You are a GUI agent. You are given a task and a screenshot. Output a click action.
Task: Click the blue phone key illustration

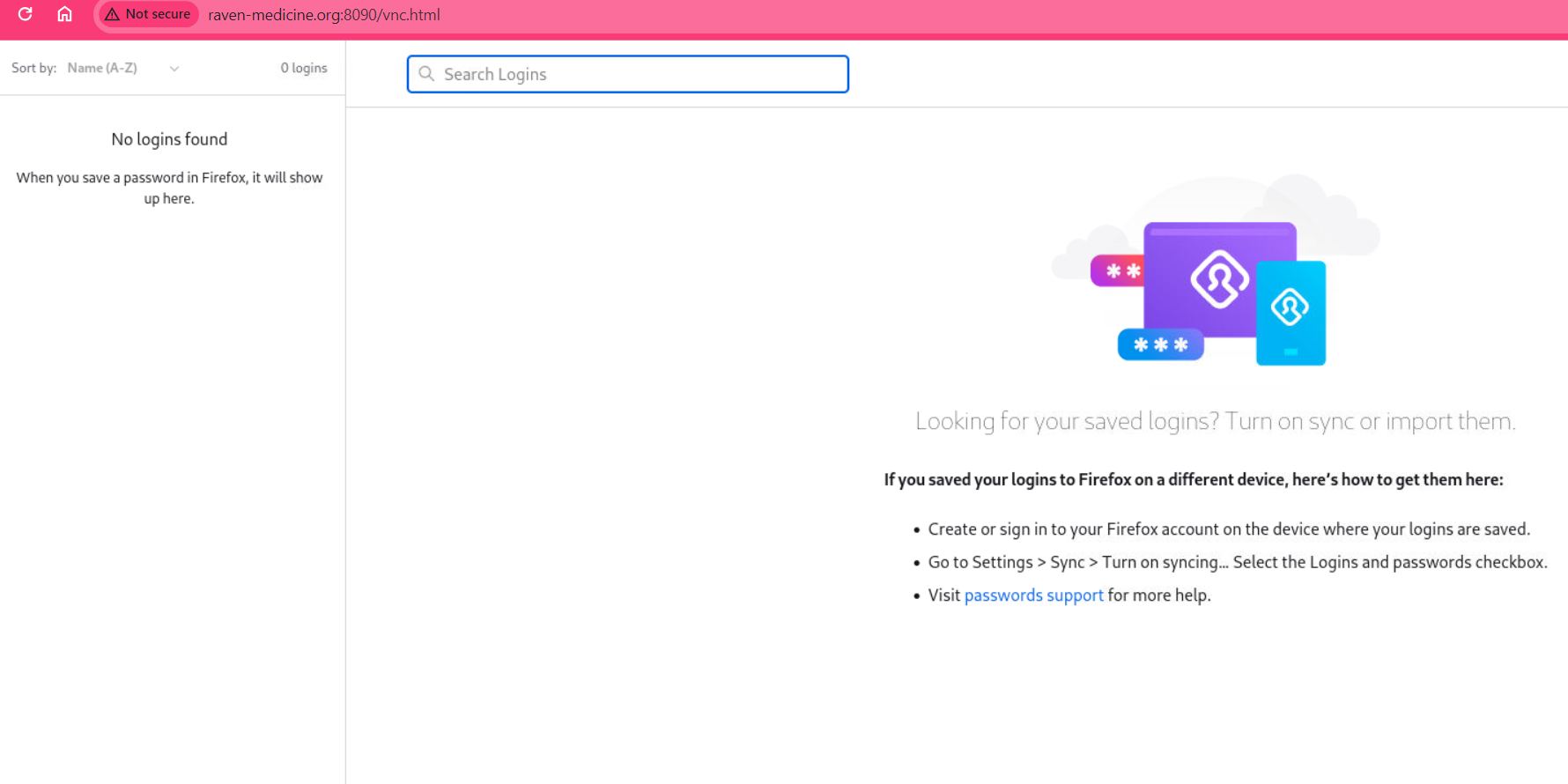click(x=1291, y=312)
